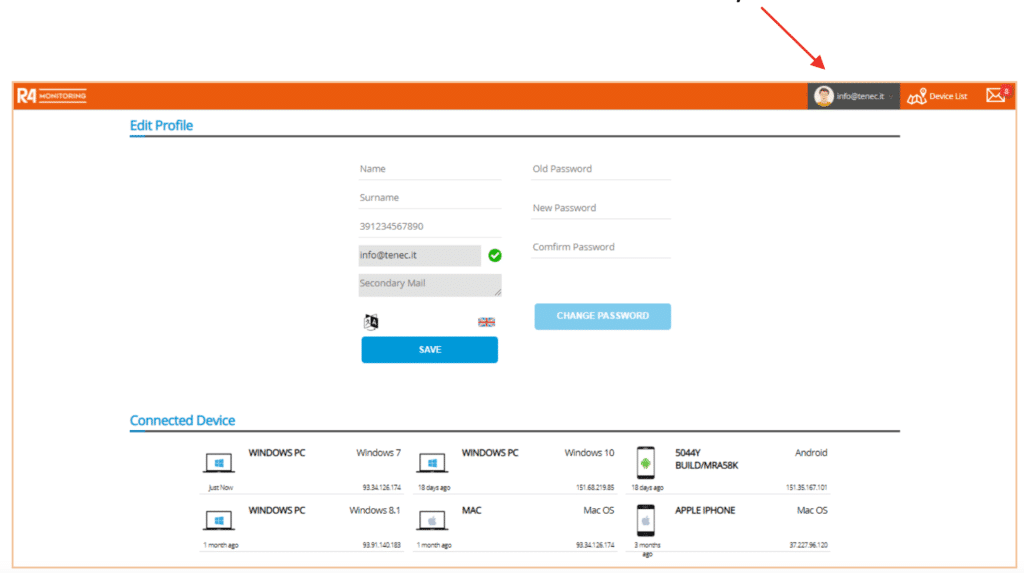Select the Windows 10 PC device entry
The width and height of the screenshot is (1024, 573).
(x=516, y=469)
